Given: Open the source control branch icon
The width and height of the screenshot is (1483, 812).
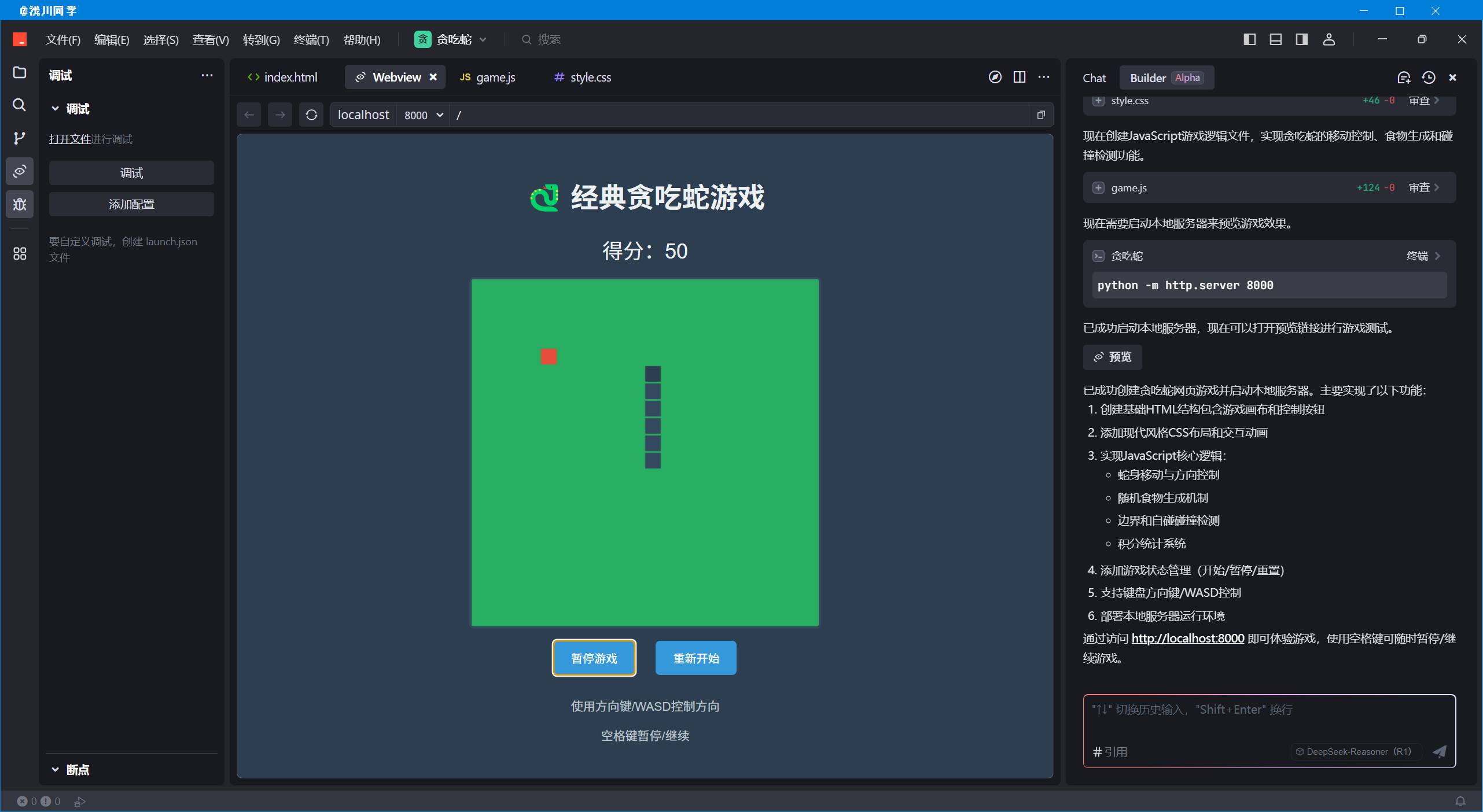Looking at the screenshot, I should (20, 138).
